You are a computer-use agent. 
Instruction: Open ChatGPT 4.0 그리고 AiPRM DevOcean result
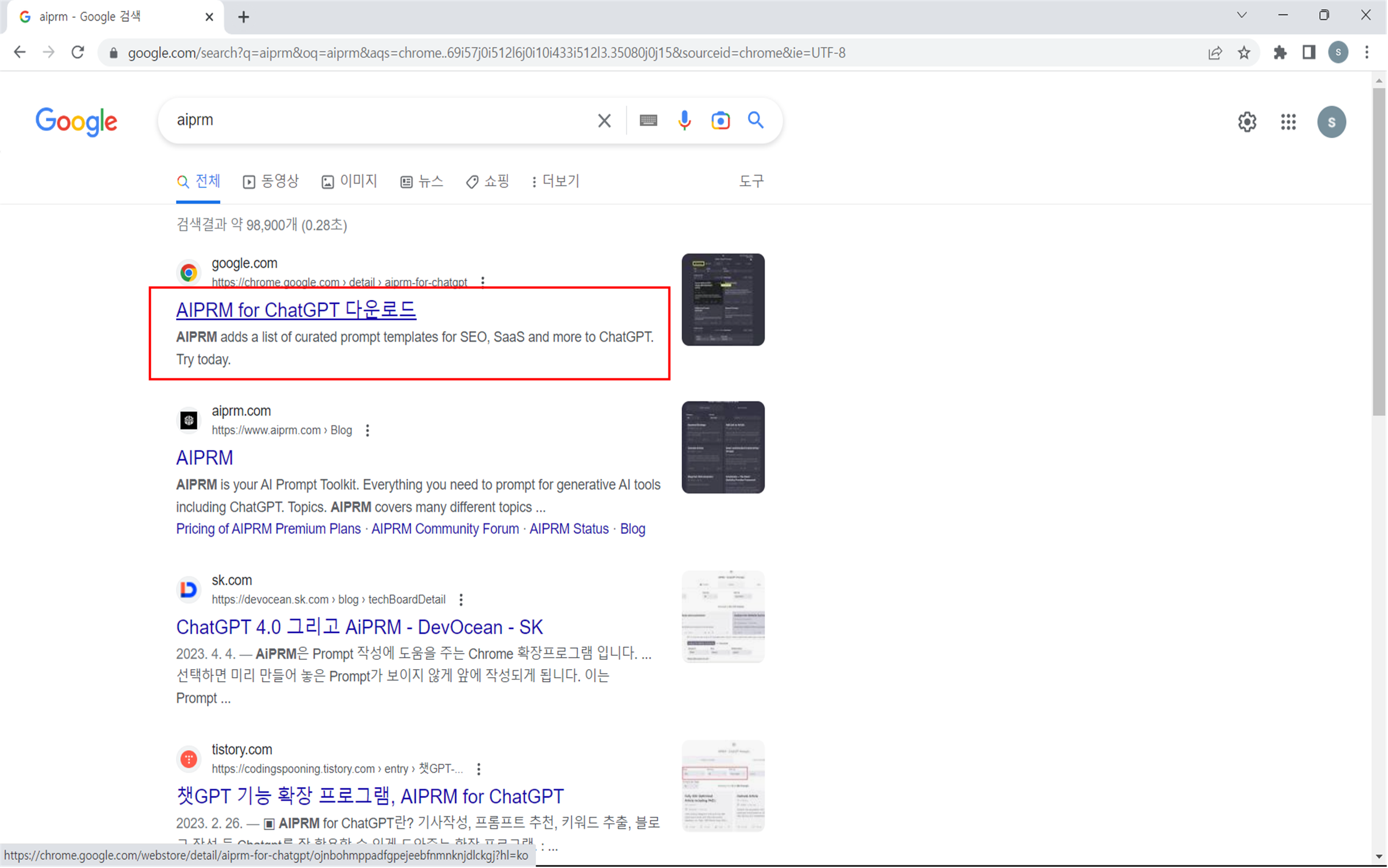[x=359, y=627]
